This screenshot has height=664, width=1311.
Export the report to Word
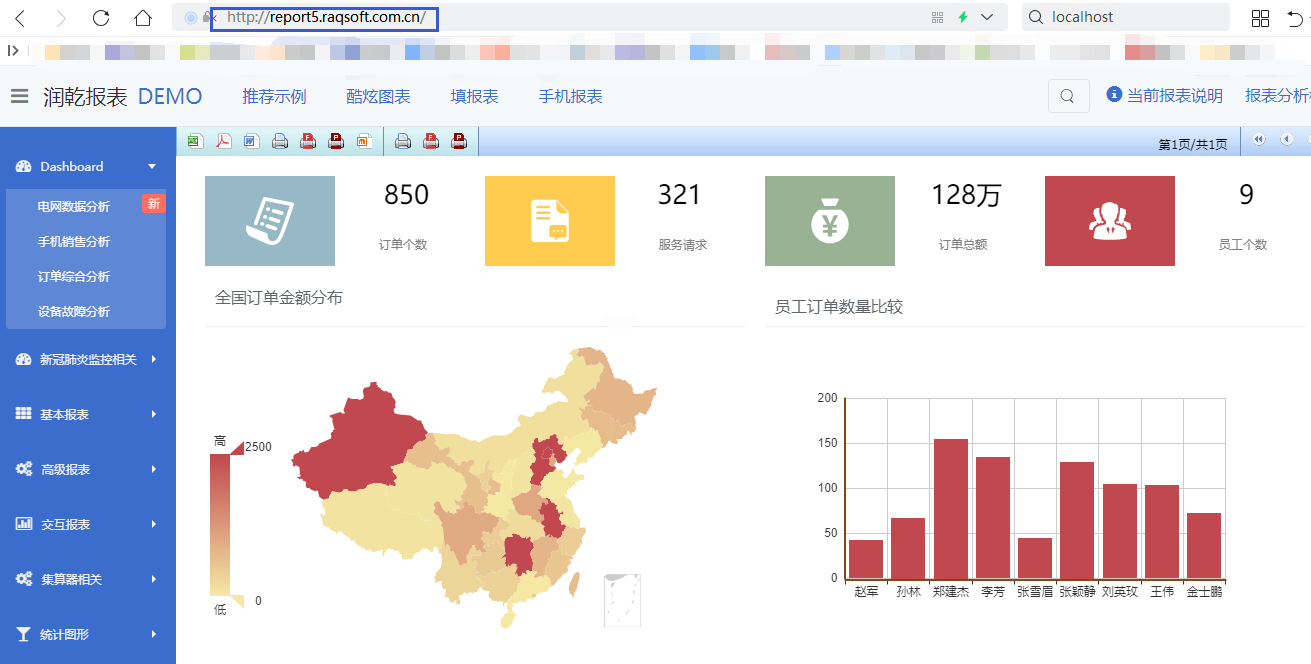pyautogui.click(x=251, y=141)
